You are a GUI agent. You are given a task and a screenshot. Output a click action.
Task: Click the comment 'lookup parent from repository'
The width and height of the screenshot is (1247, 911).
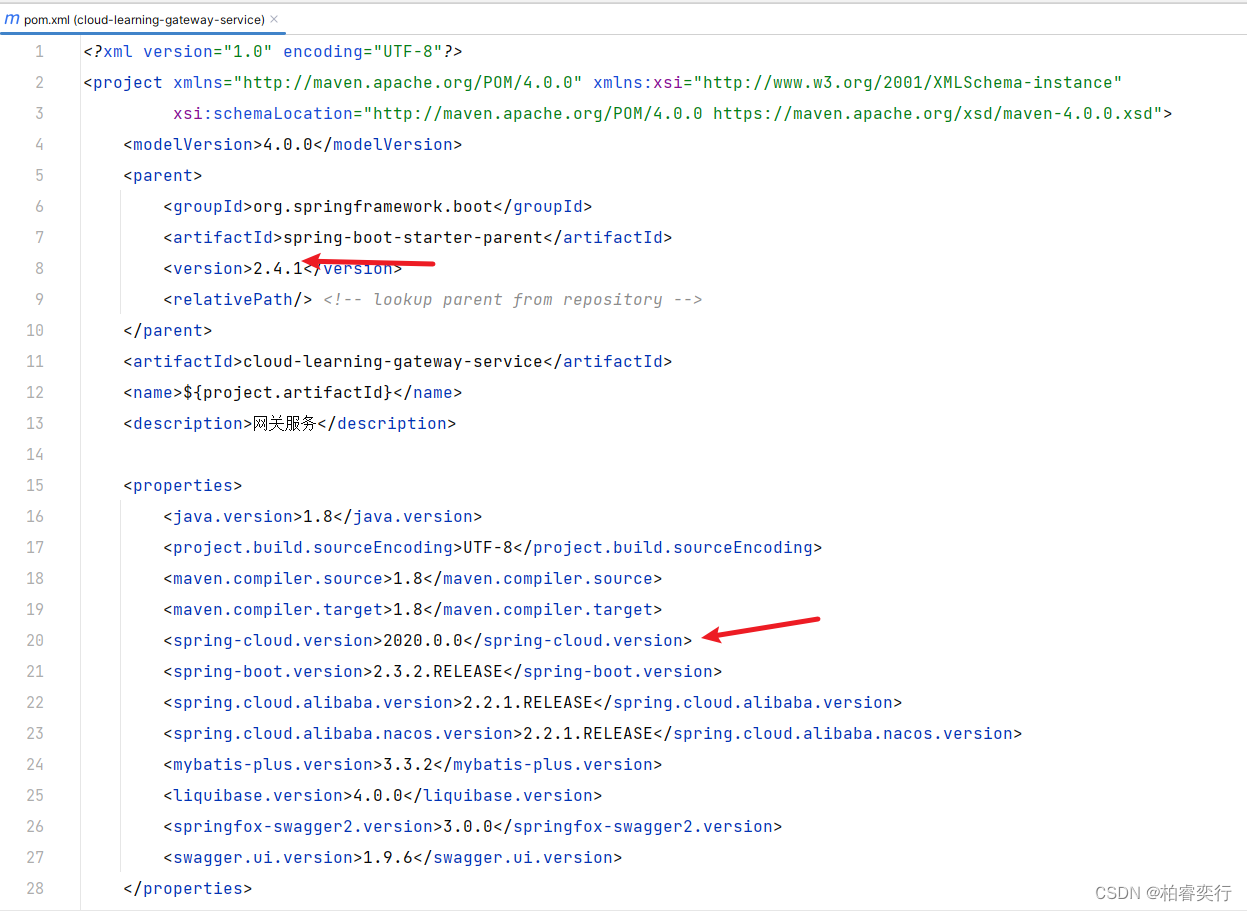coord(513,299)
